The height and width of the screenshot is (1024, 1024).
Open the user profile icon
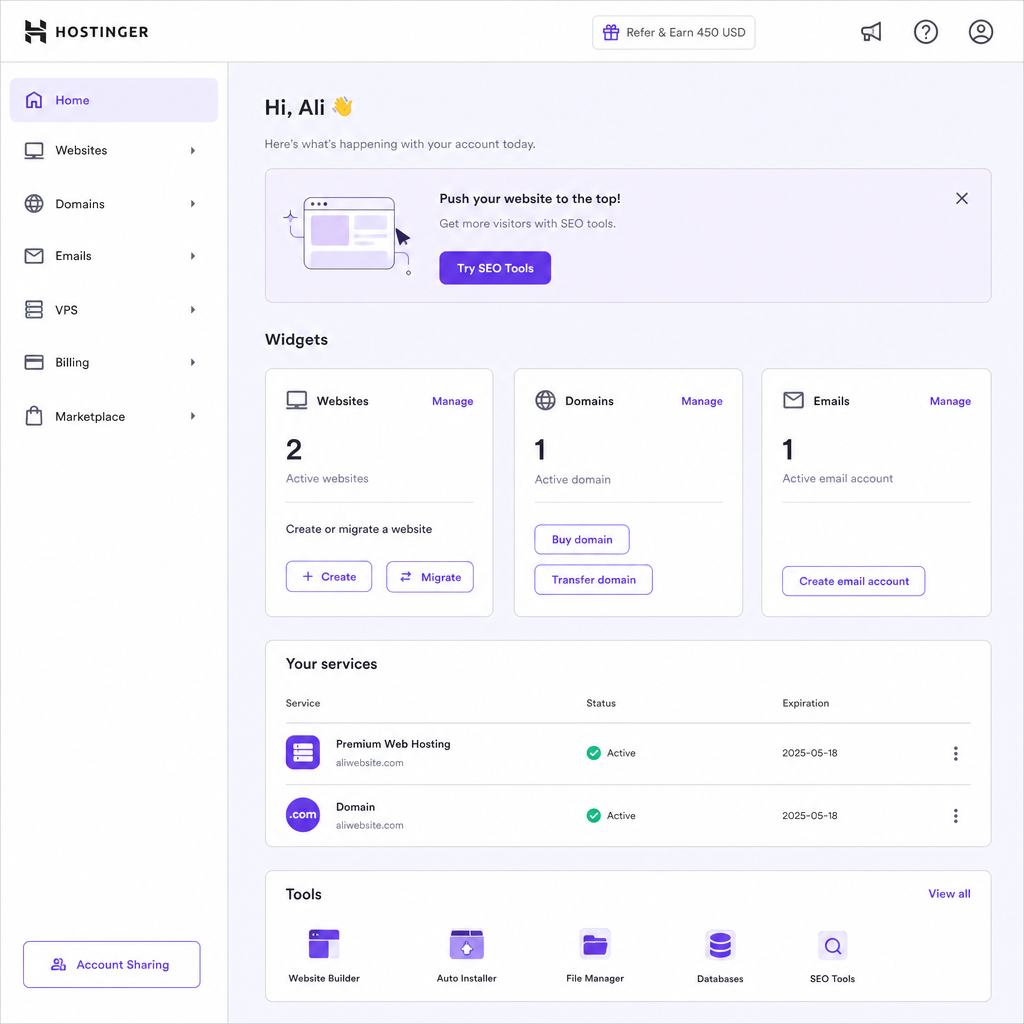point(980,31)
